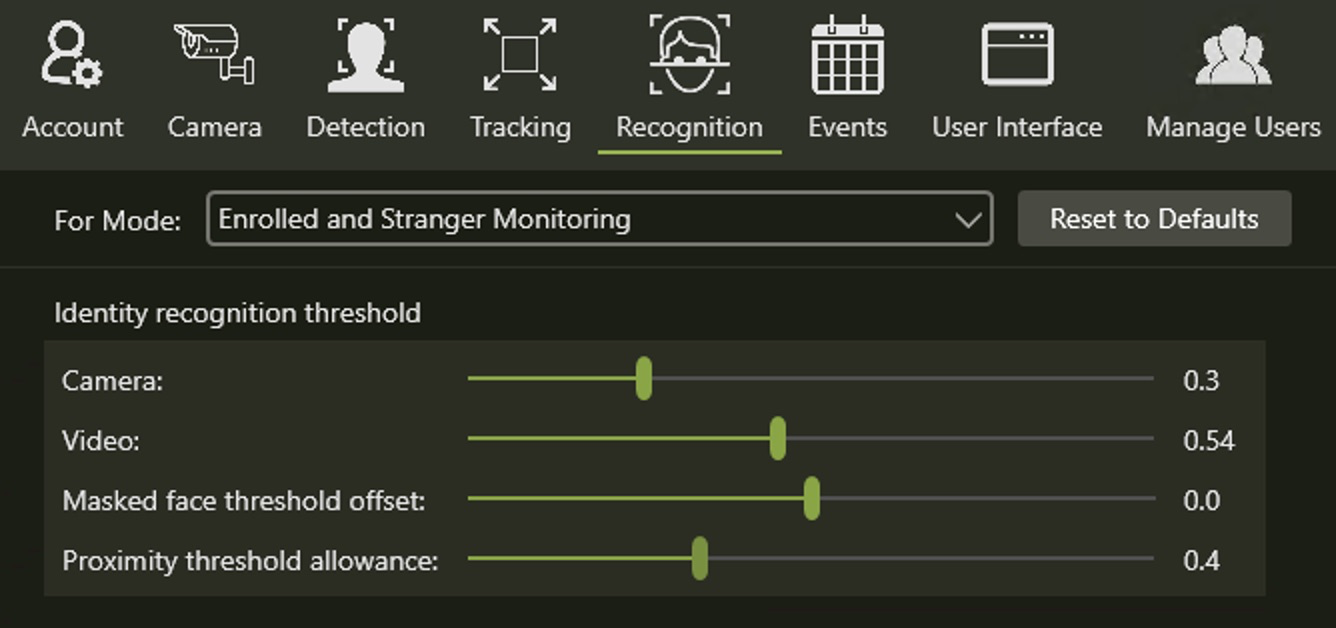Select the Recognition face-scan icon
This screenshot has height=628, width=1336.
click(689, 56)
